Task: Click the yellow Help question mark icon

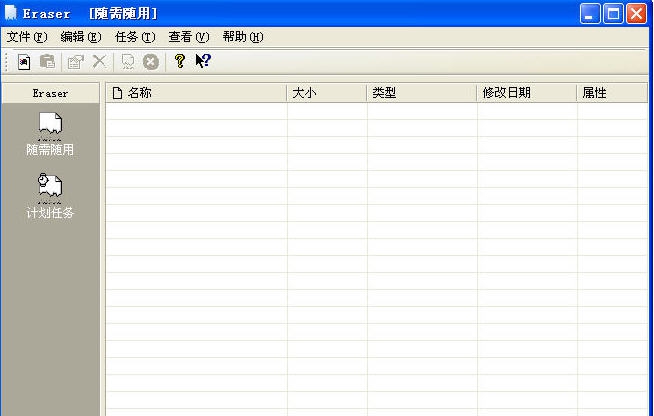Action: click(180, 61)
